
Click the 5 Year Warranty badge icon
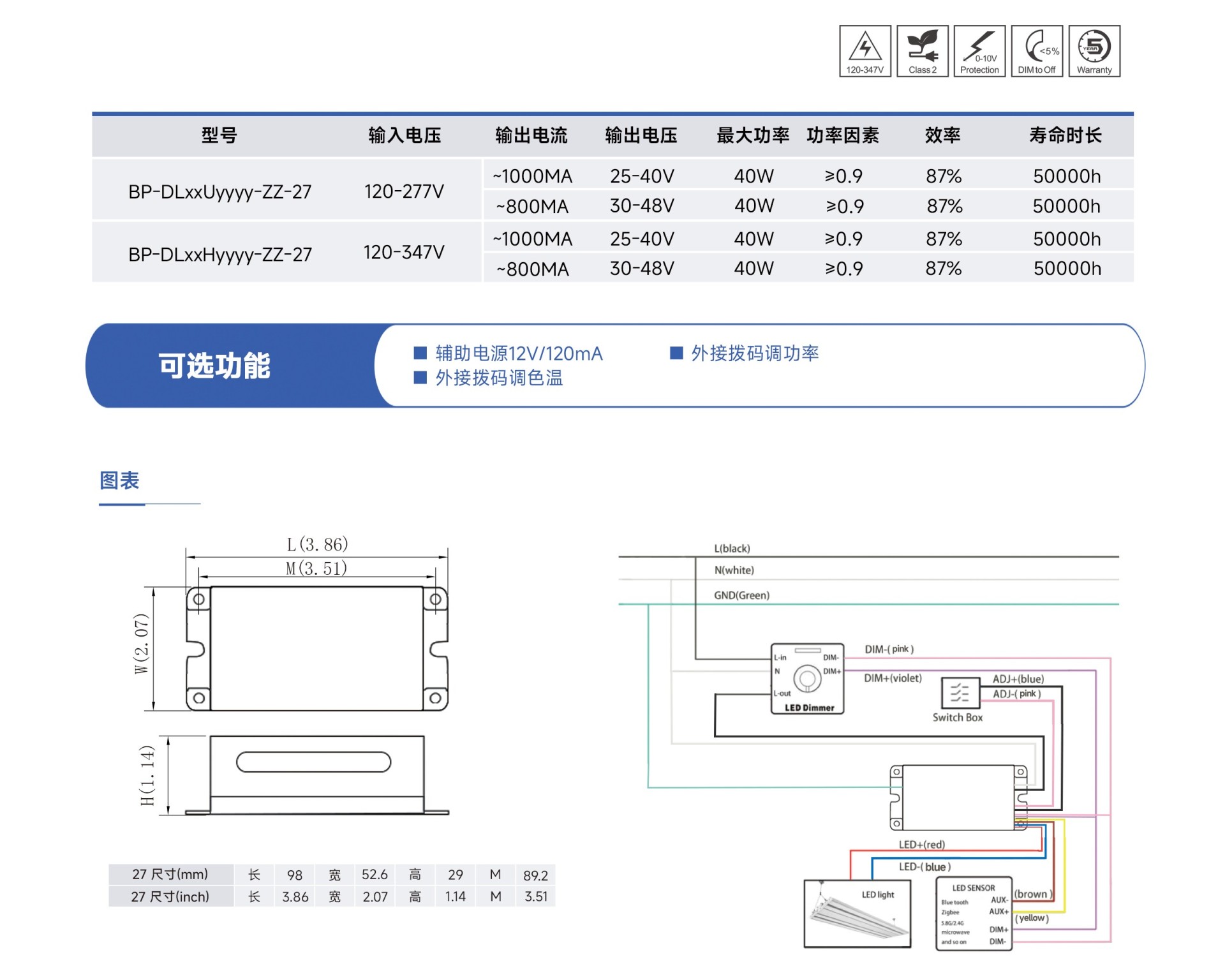[1094, 51]
